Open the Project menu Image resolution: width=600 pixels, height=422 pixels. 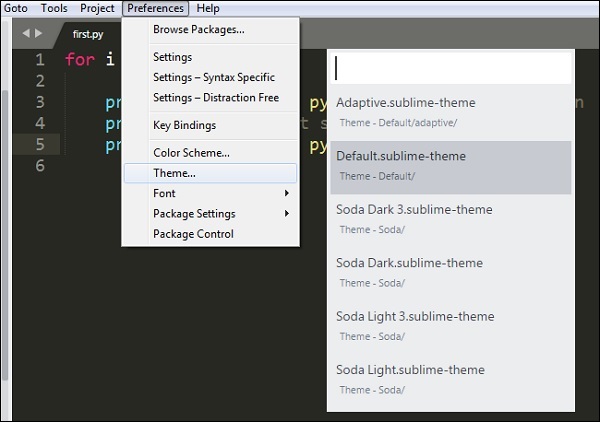pos(97,8)
